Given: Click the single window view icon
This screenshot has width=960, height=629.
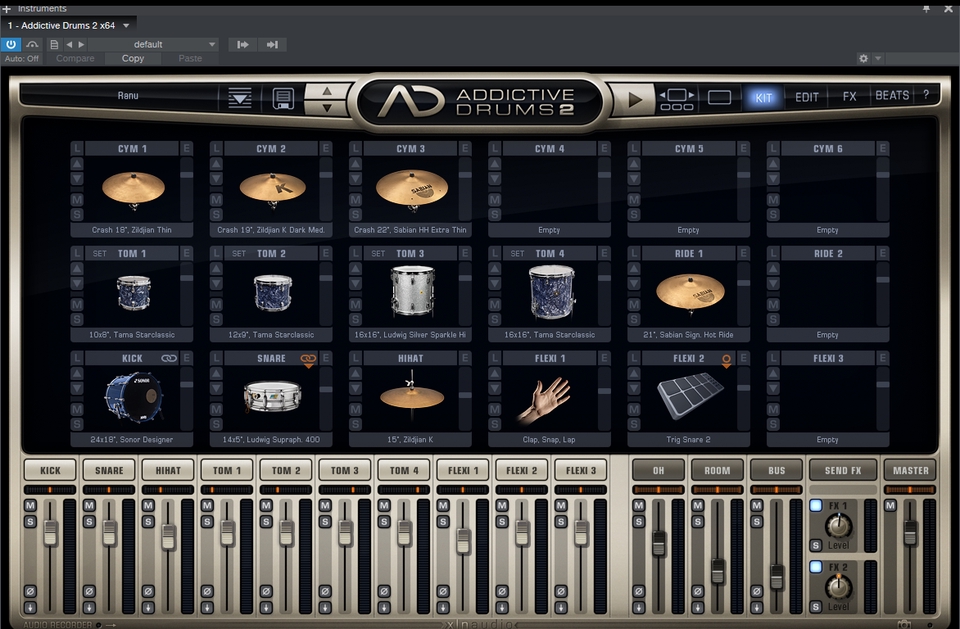Looking at the screenshot, I should [719, 97].
